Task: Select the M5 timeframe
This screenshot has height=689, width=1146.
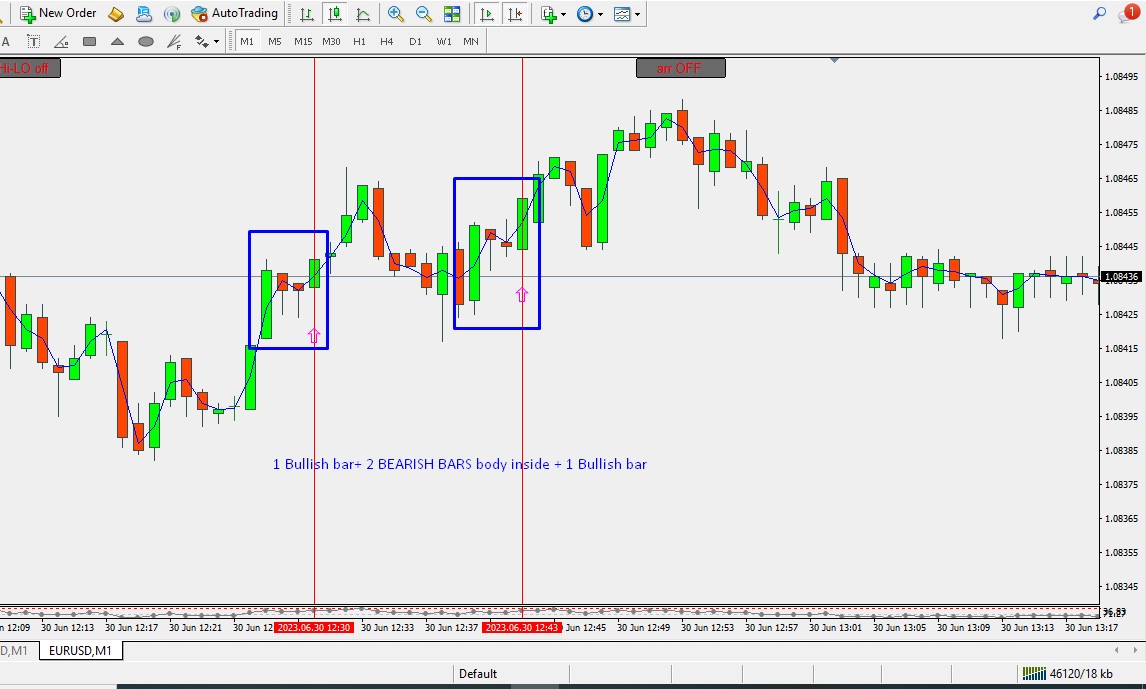Action: coord(275,42)
